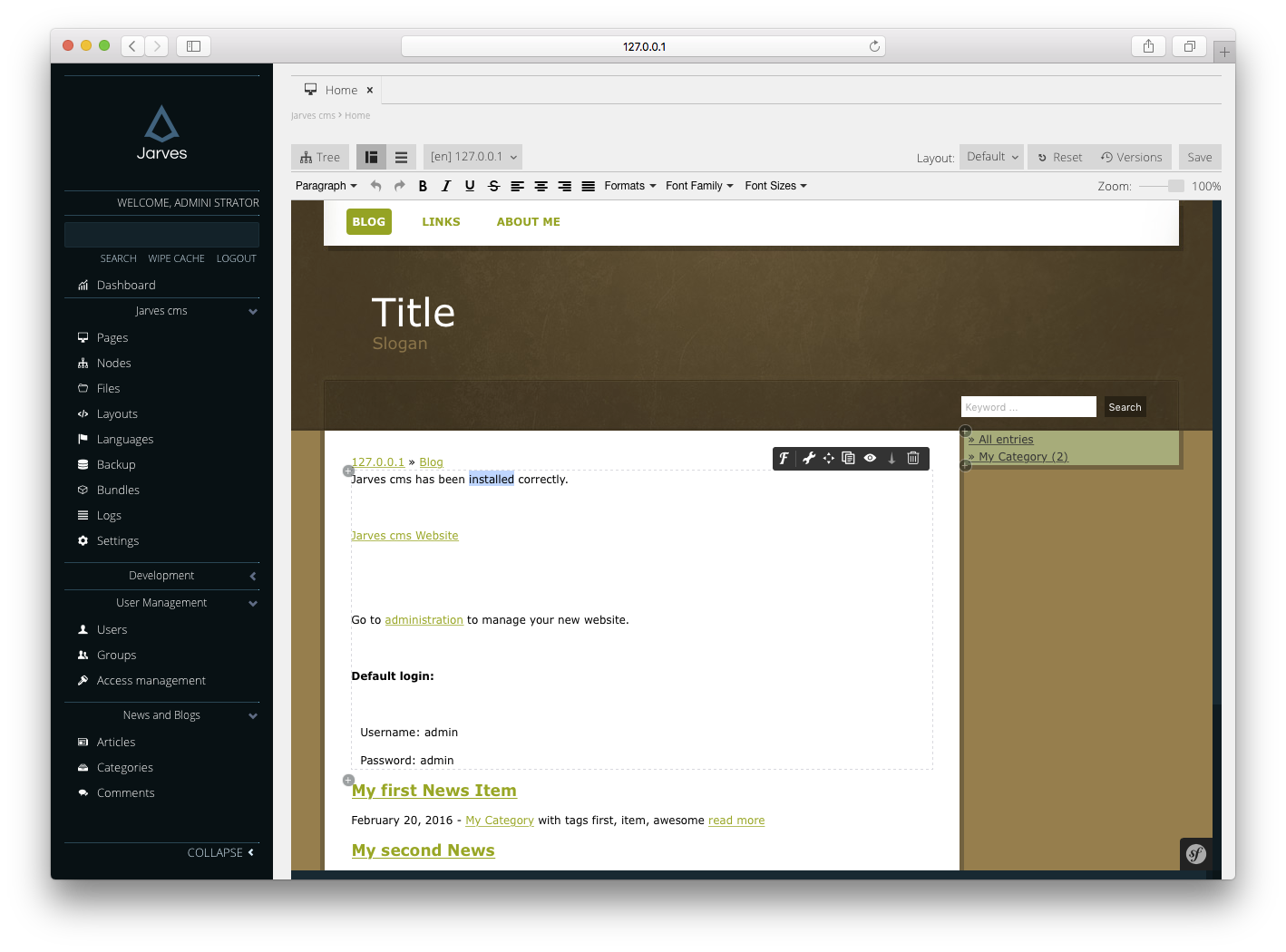Align text left

click(517, 186)
